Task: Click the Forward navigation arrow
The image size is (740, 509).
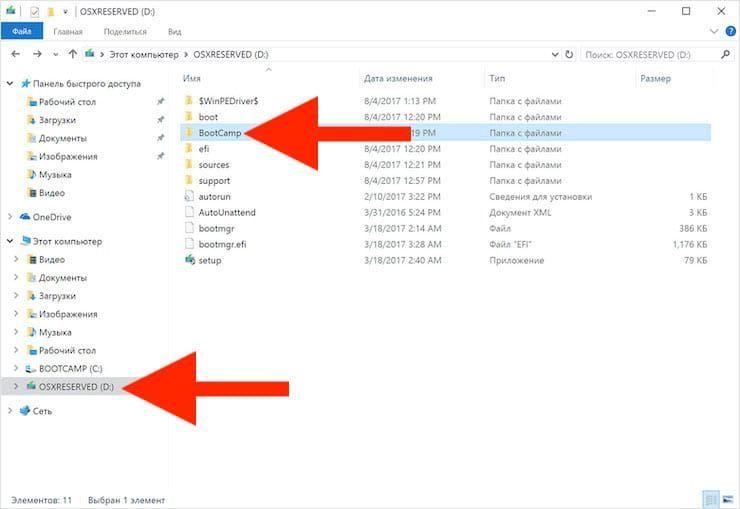Action: (x=37, y=54)
